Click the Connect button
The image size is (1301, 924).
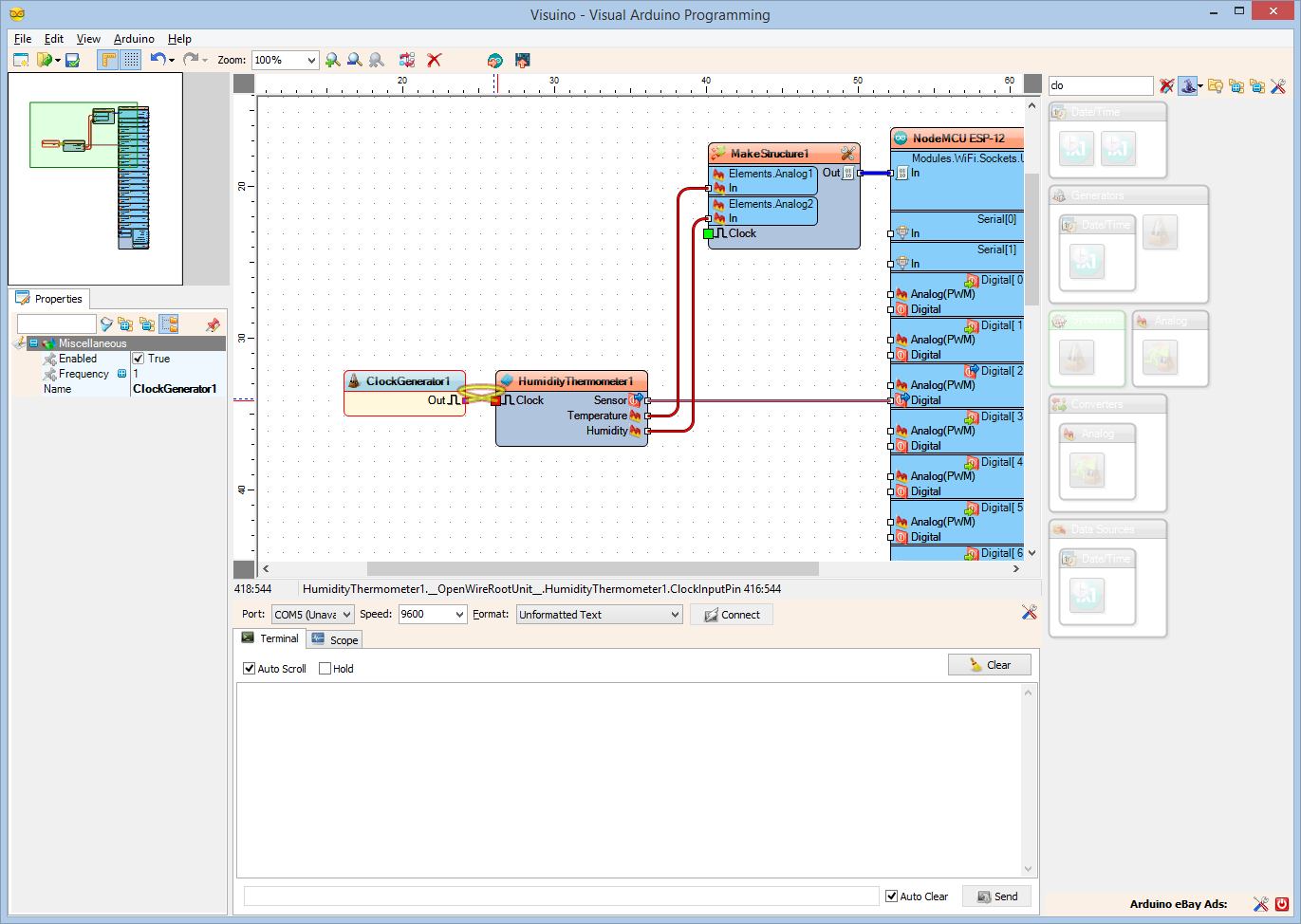click(732, 615)
